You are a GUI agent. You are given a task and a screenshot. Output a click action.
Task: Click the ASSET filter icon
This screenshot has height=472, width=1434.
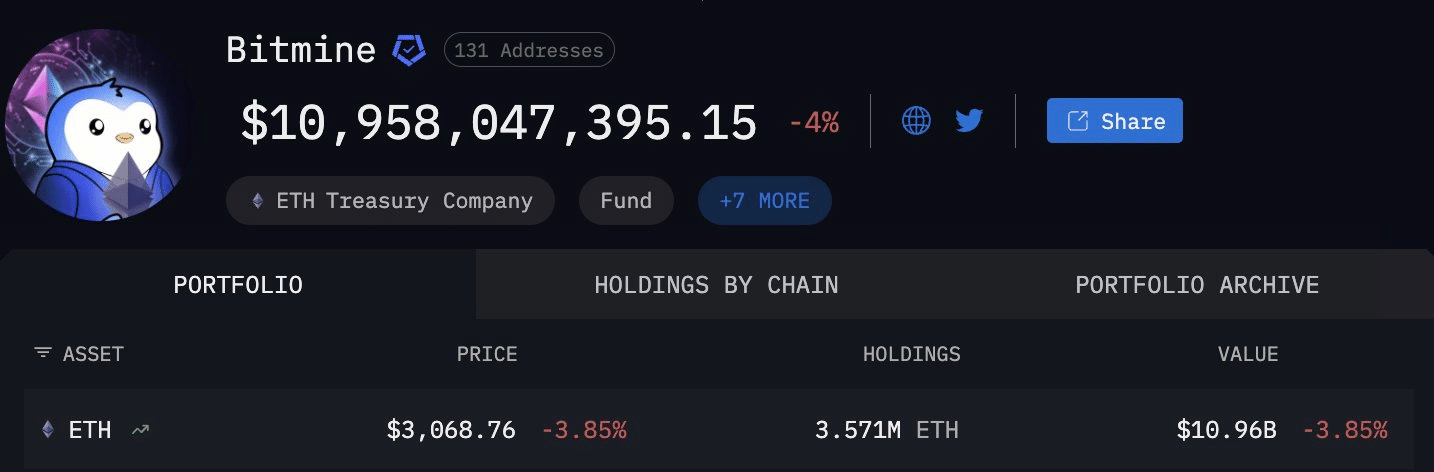[42, 353]
